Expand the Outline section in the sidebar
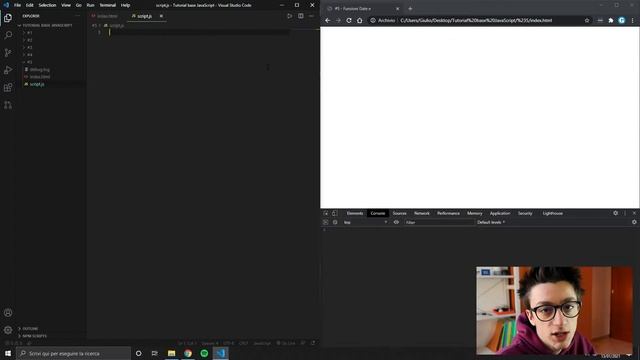Image resolution: width=640 pixels, height=360 pixels. (29, 329)
